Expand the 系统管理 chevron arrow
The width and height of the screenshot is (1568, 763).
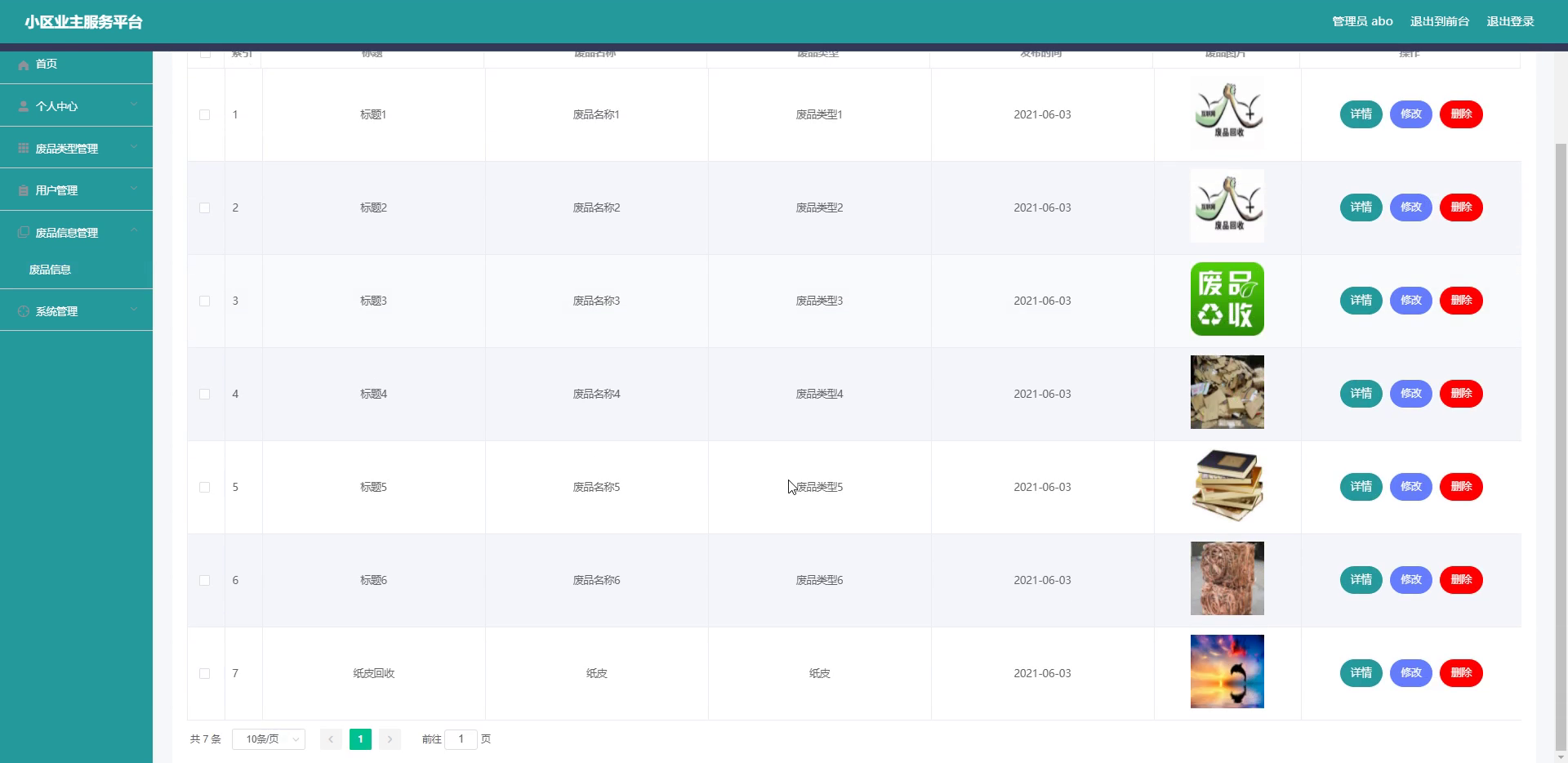point(134,310)
